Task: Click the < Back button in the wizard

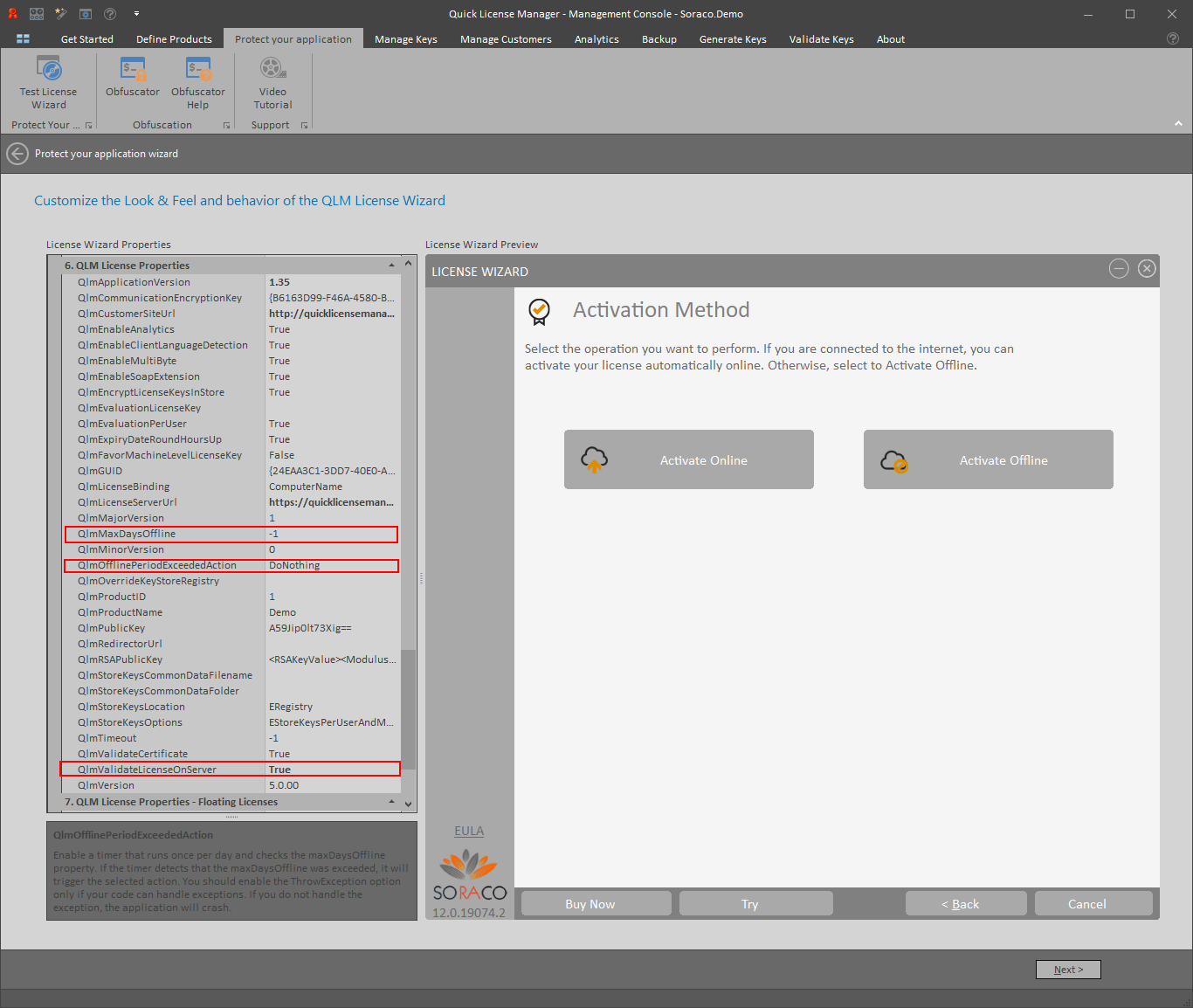Action: coord(966,903)
